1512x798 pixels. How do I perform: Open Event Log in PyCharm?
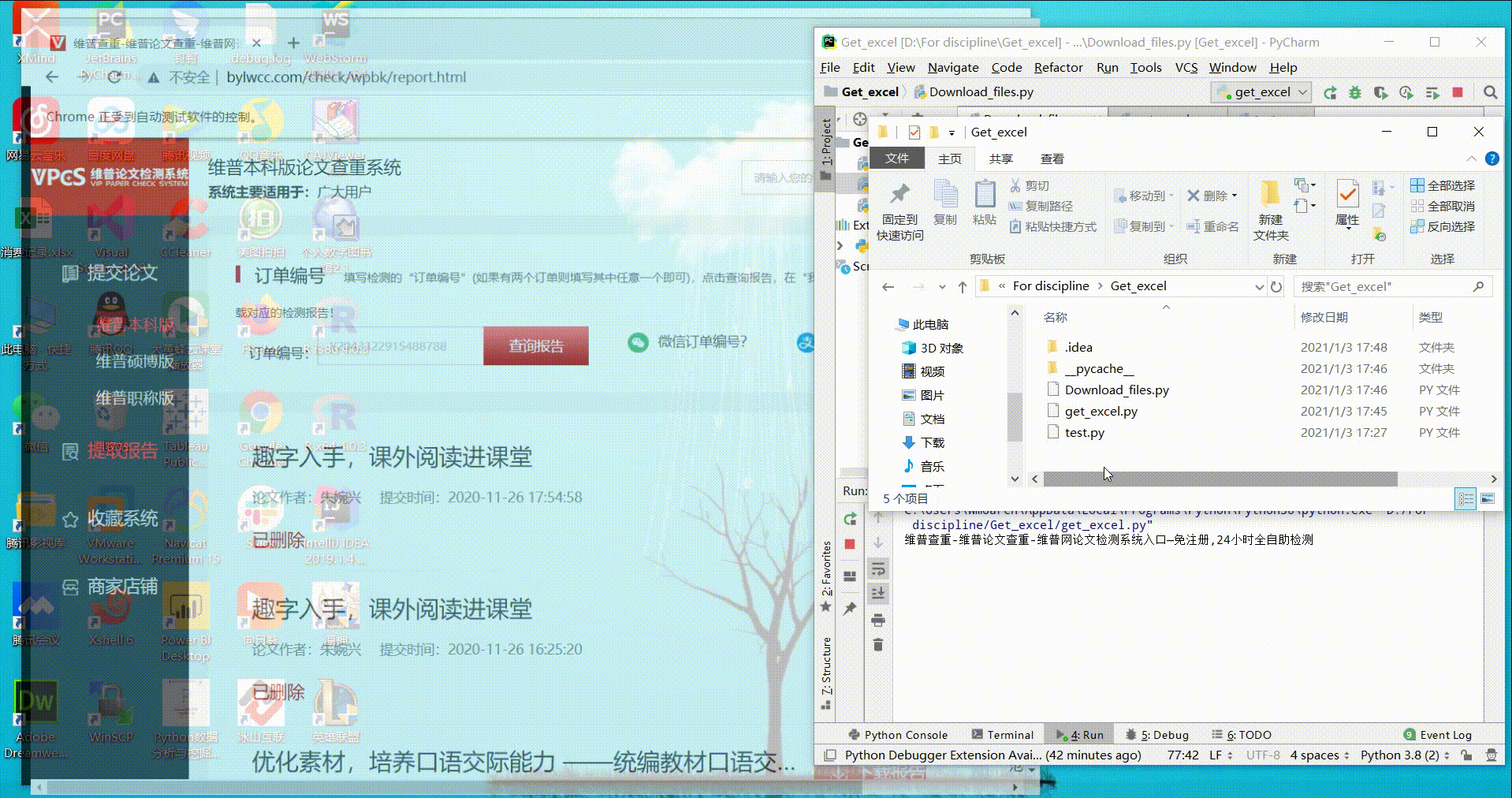1438,735
